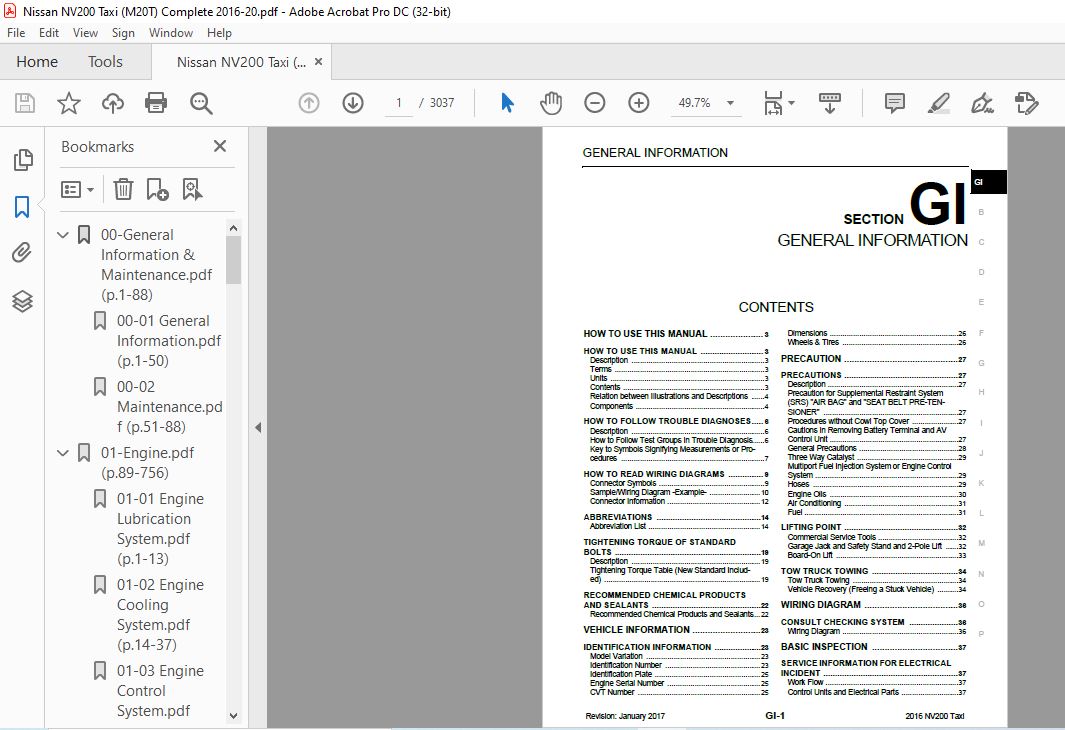The width and height of the screenshot is (1065, 730).
Task: Zoom in with plus button
Action: pos(638,103)
